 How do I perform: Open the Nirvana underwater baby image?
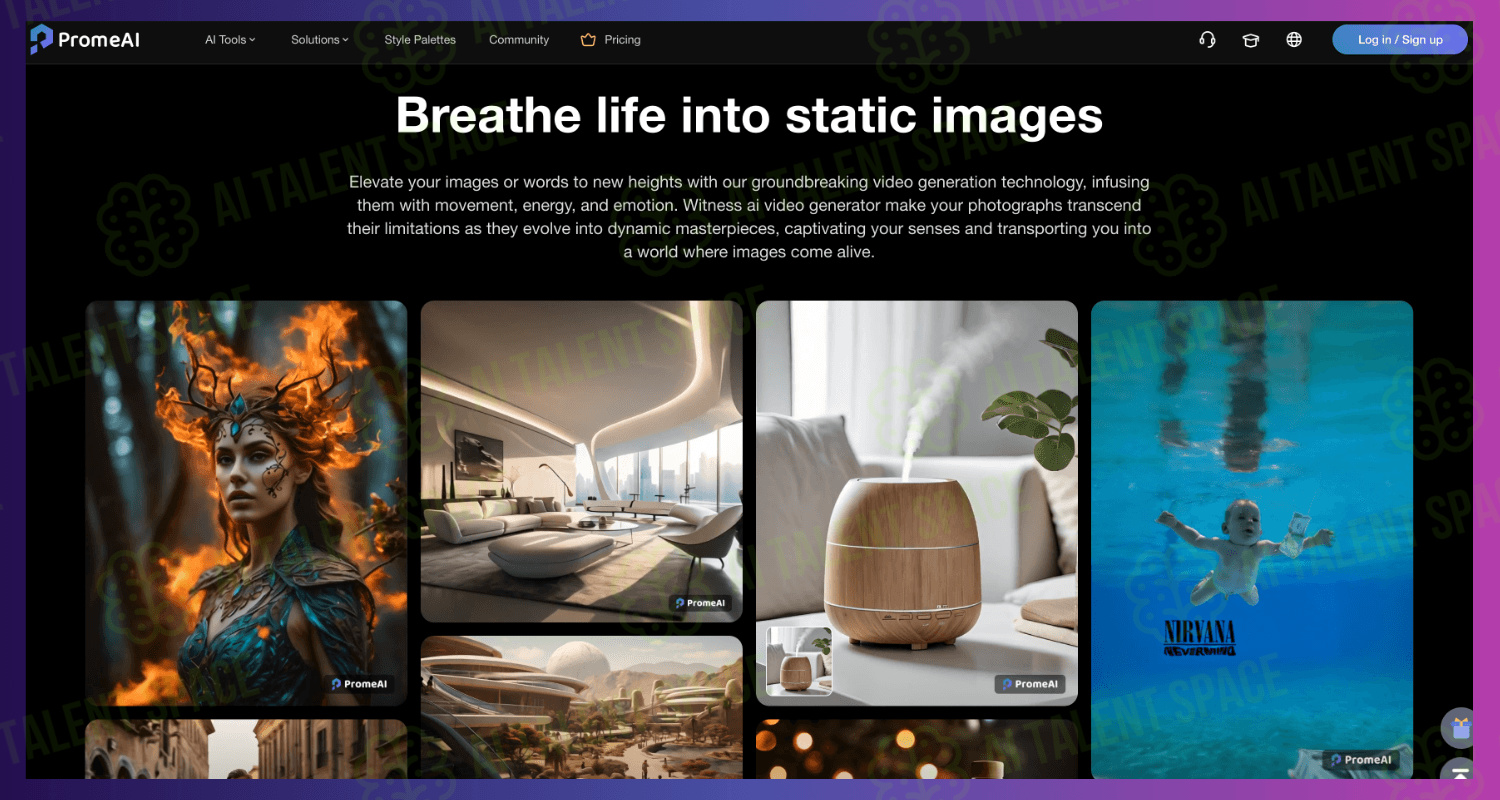pyautogui.click(x=1252, y=540)
